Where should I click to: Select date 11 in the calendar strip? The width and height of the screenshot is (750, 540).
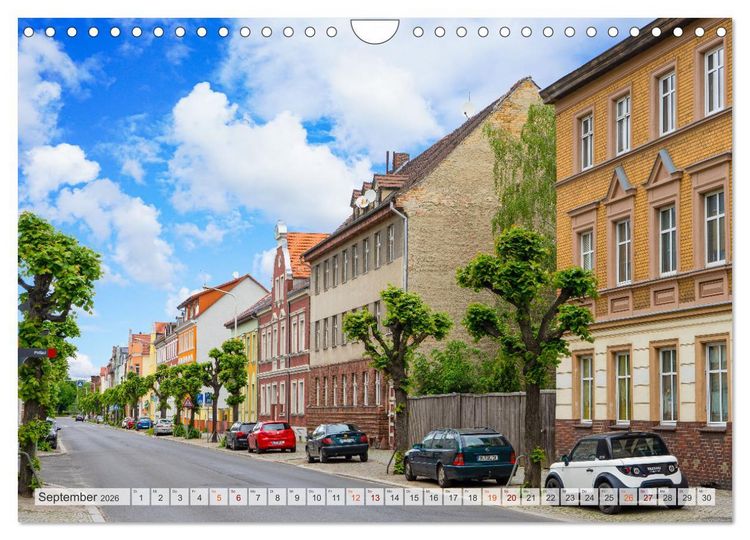[336, 497]
